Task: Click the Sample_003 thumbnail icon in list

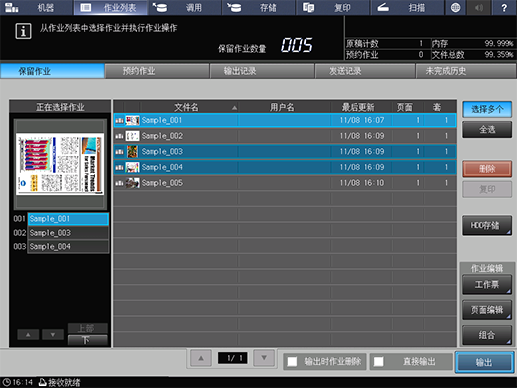Action: click(x=132, y=151)
